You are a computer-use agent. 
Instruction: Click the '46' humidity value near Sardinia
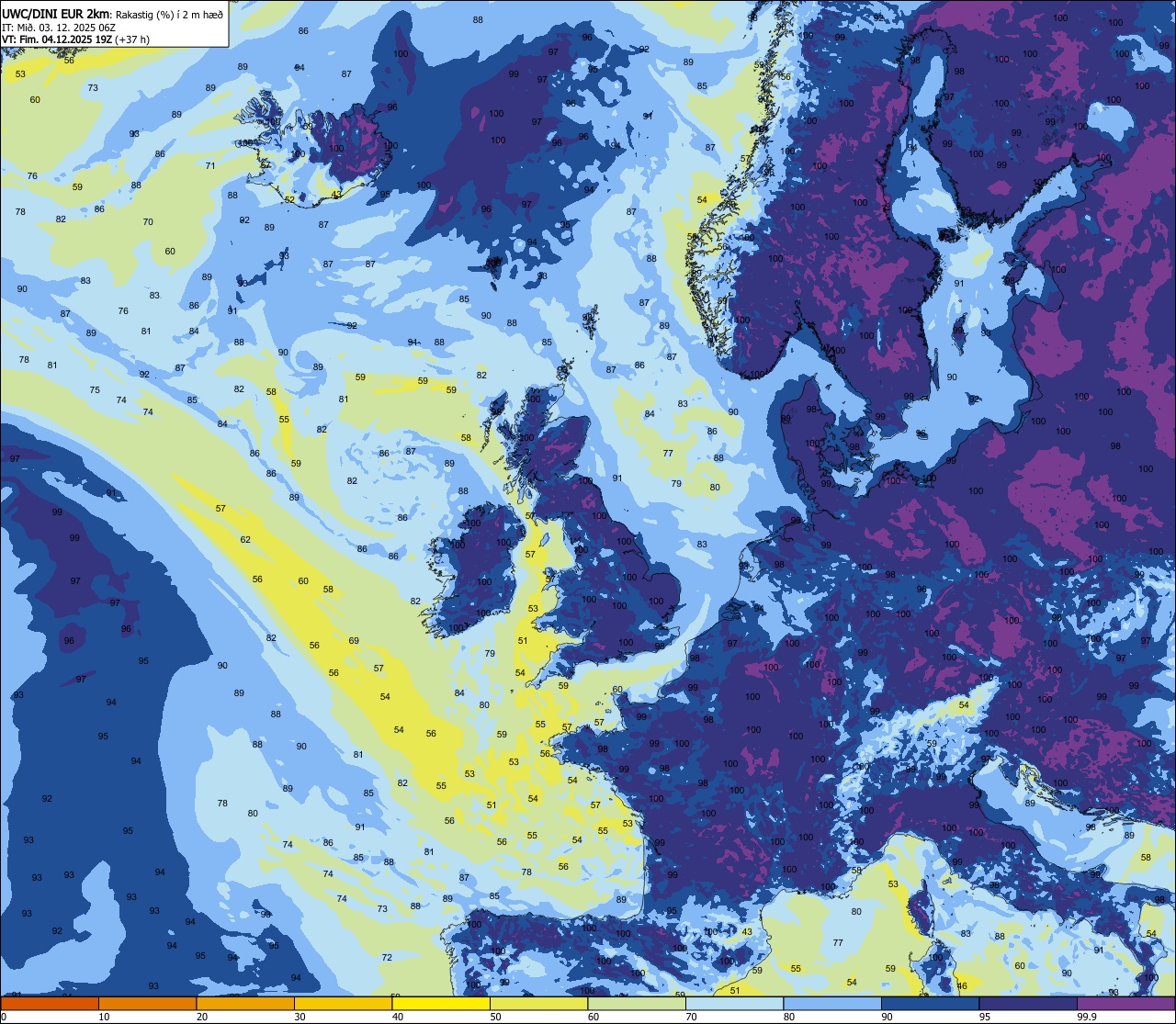962,985
